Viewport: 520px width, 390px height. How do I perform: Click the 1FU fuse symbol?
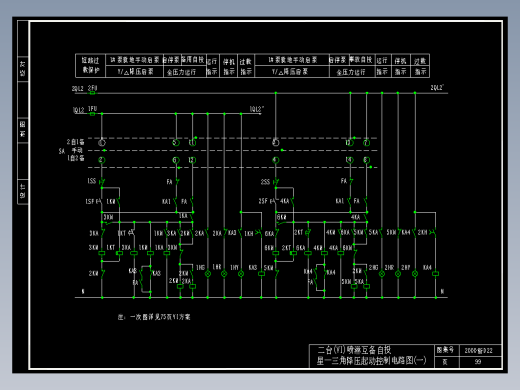pyautogui.click(x=92, y=114)
